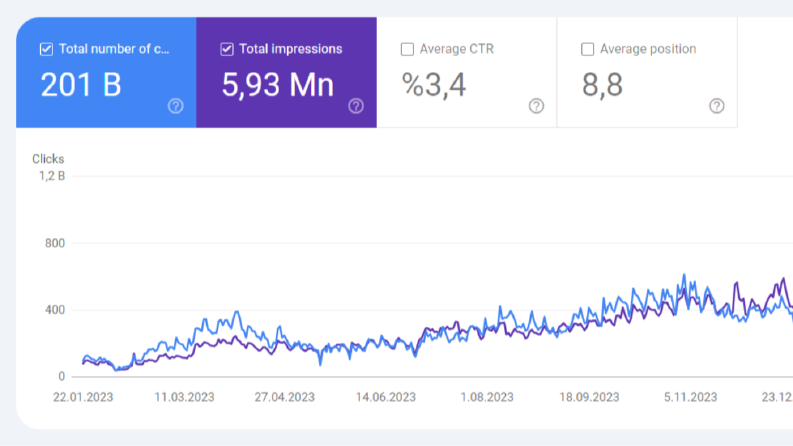
Task: Click the 18.09.2023 date on chart axis
Action: point(589,397)
